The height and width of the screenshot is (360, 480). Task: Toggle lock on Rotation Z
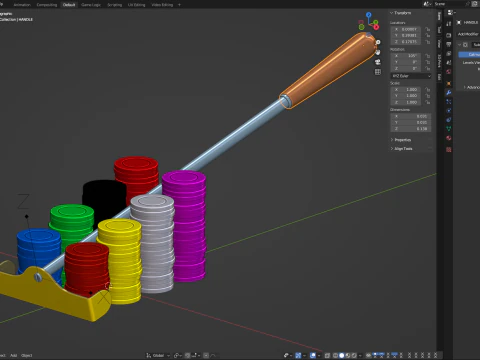tap(428, 68)
